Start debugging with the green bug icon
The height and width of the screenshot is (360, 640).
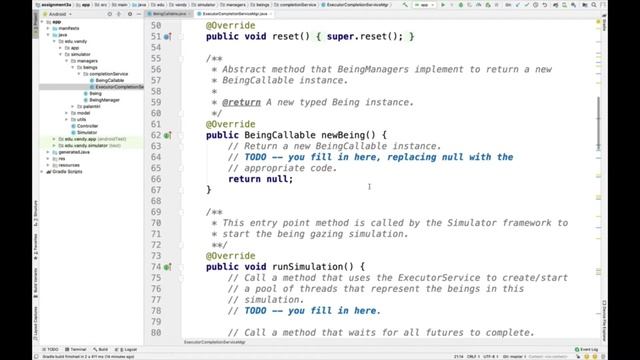click(x=461, y=5)
